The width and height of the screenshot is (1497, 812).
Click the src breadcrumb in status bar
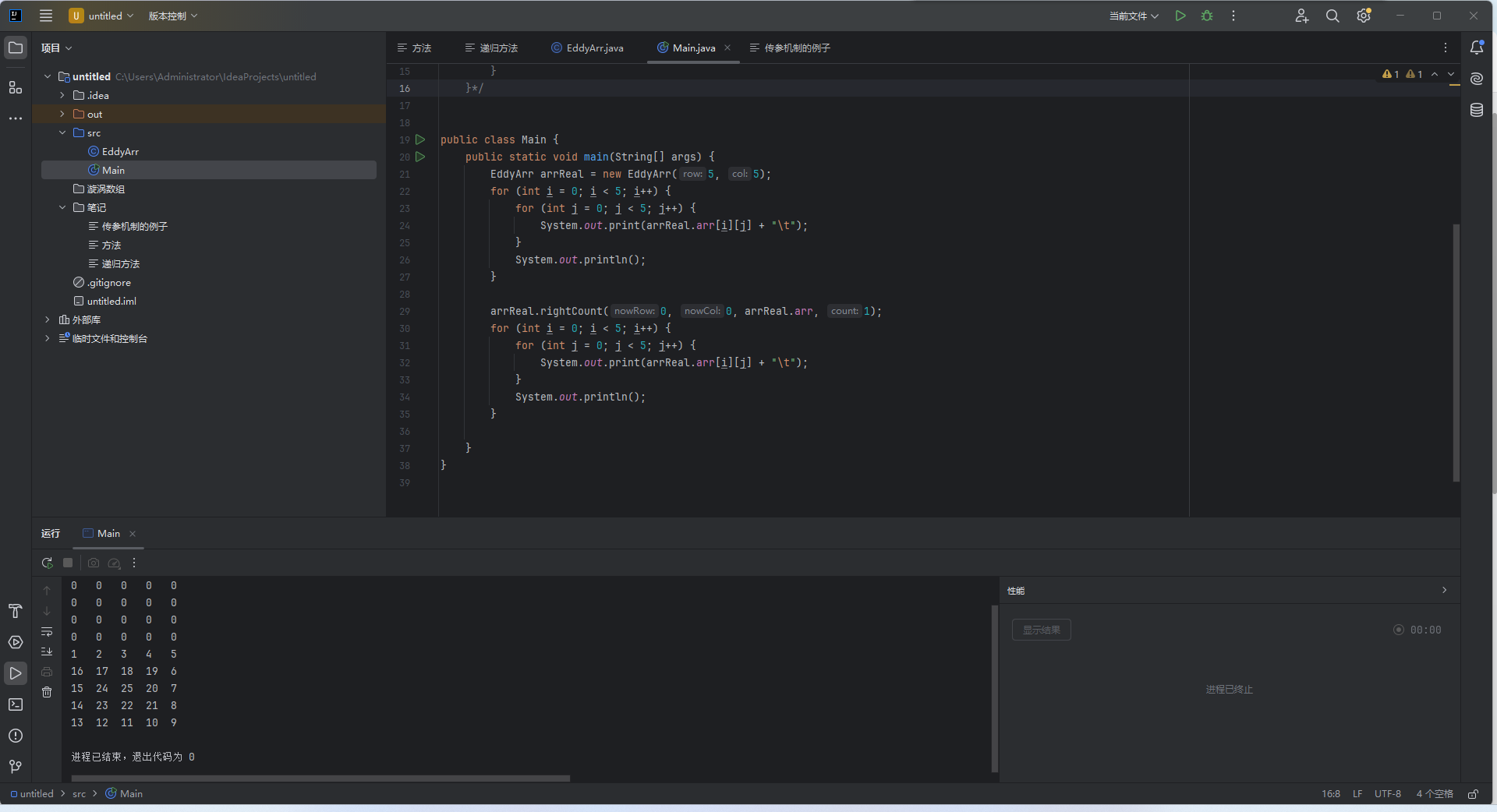click(79, 794)
